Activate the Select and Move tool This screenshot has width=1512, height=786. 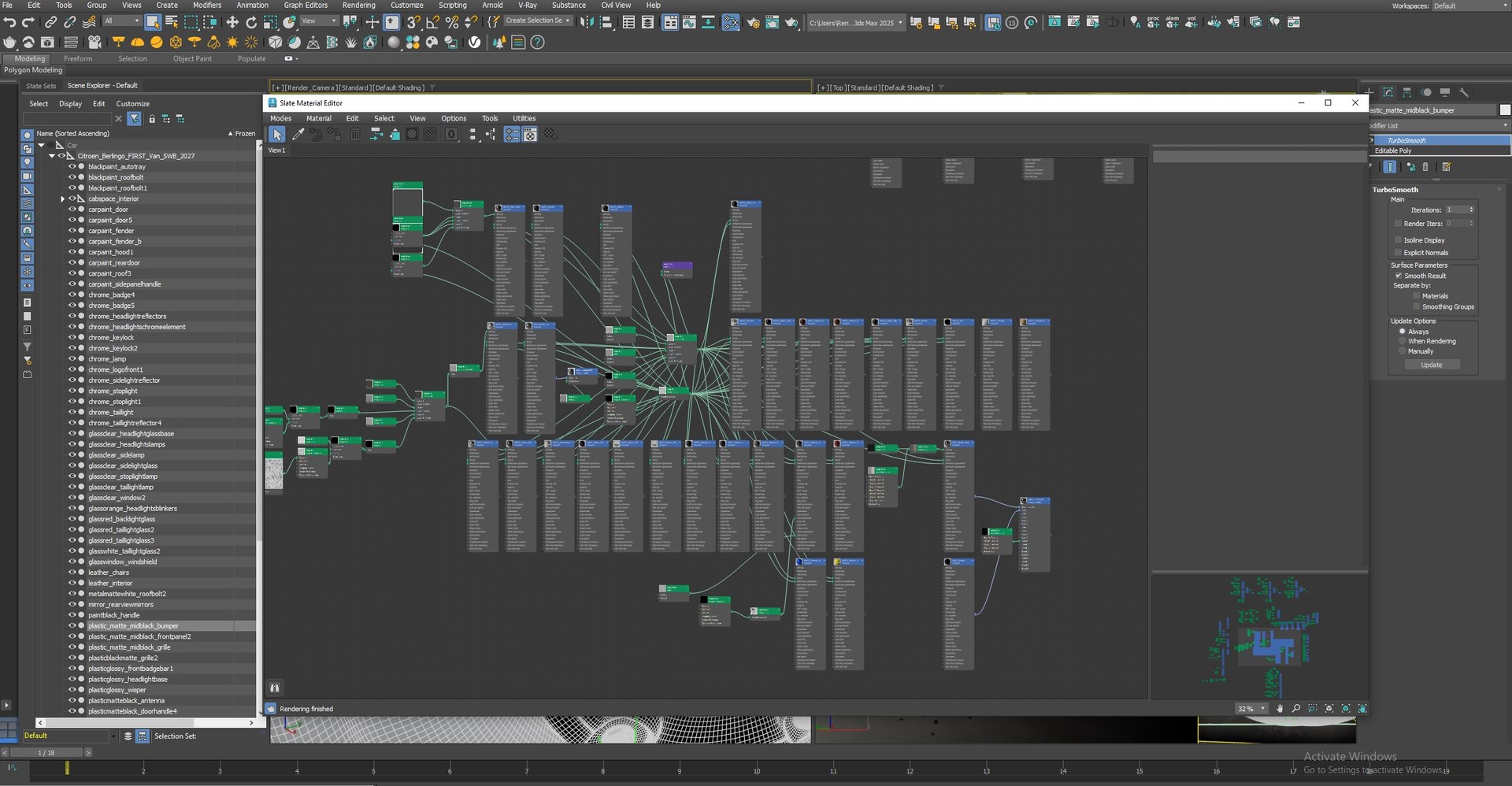pyautogui.click(x=232, y=23)
